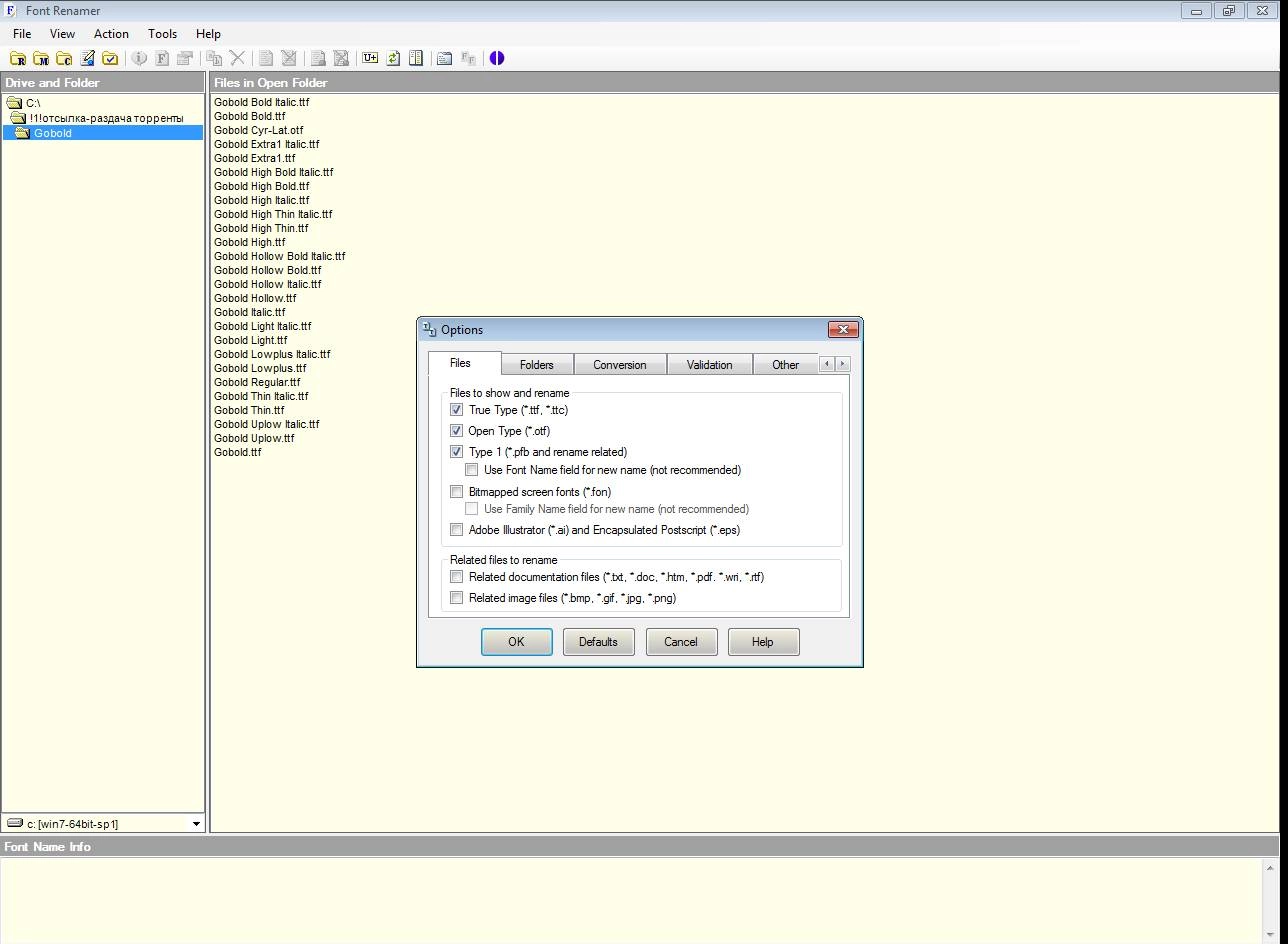Select file Gobold Extra1.ttf
Image resolution: width=1288 pixels, height=944 pixels.
coord(255,158)
